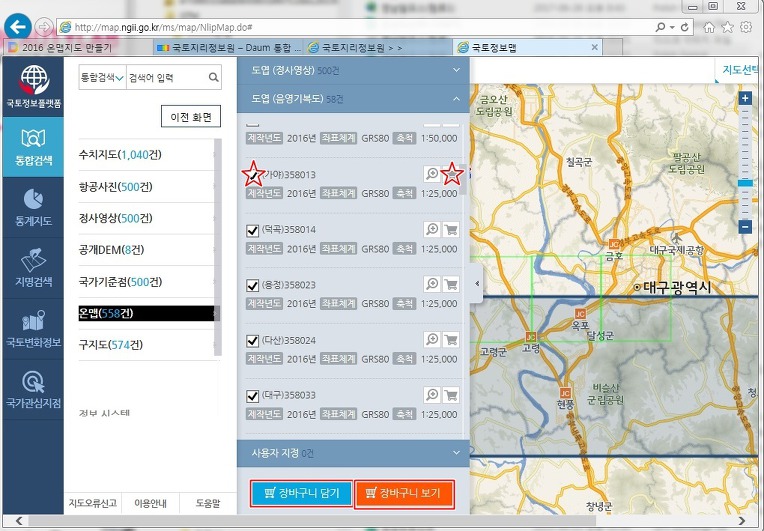Click the map zoom level slider handle
Screen dimensions: 764x531
pyautogui.click(x=745, y=183)
